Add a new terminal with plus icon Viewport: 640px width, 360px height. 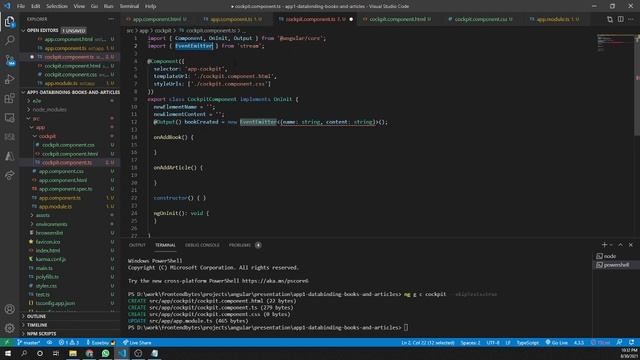[x=604, y=244]
